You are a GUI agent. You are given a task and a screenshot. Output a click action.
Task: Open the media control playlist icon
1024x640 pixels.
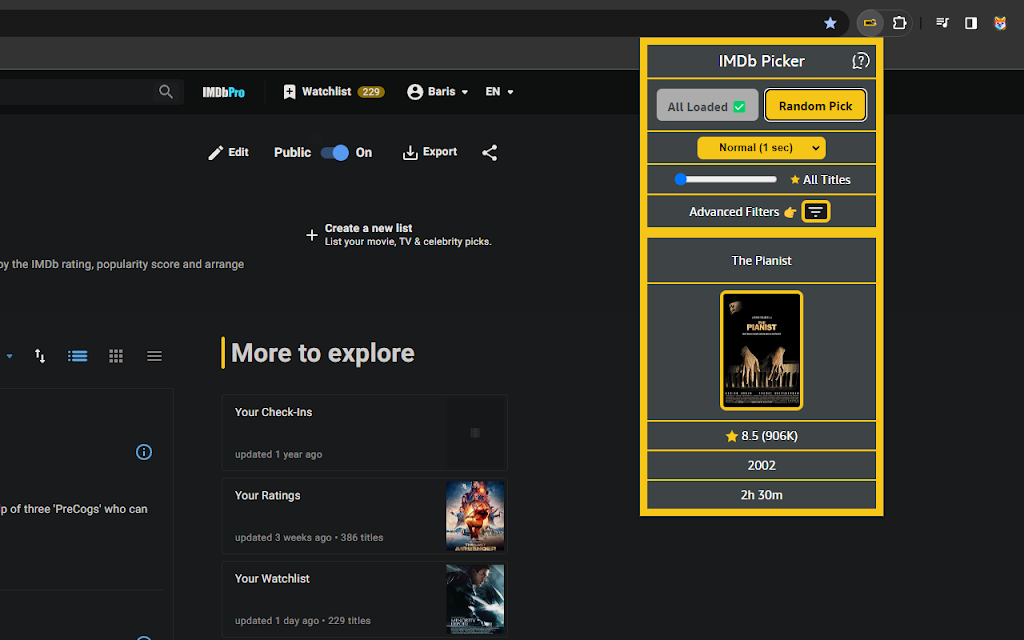coord(942,23)
